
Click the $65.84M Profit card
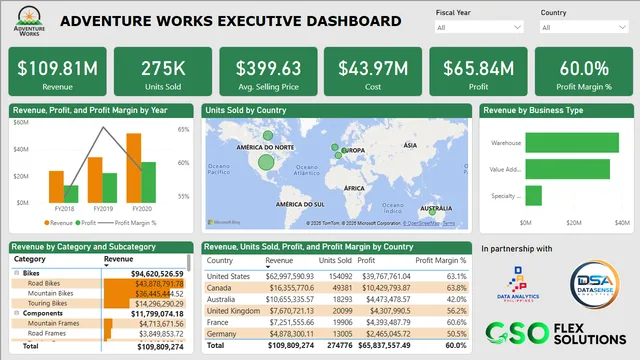tap(478, 71)
